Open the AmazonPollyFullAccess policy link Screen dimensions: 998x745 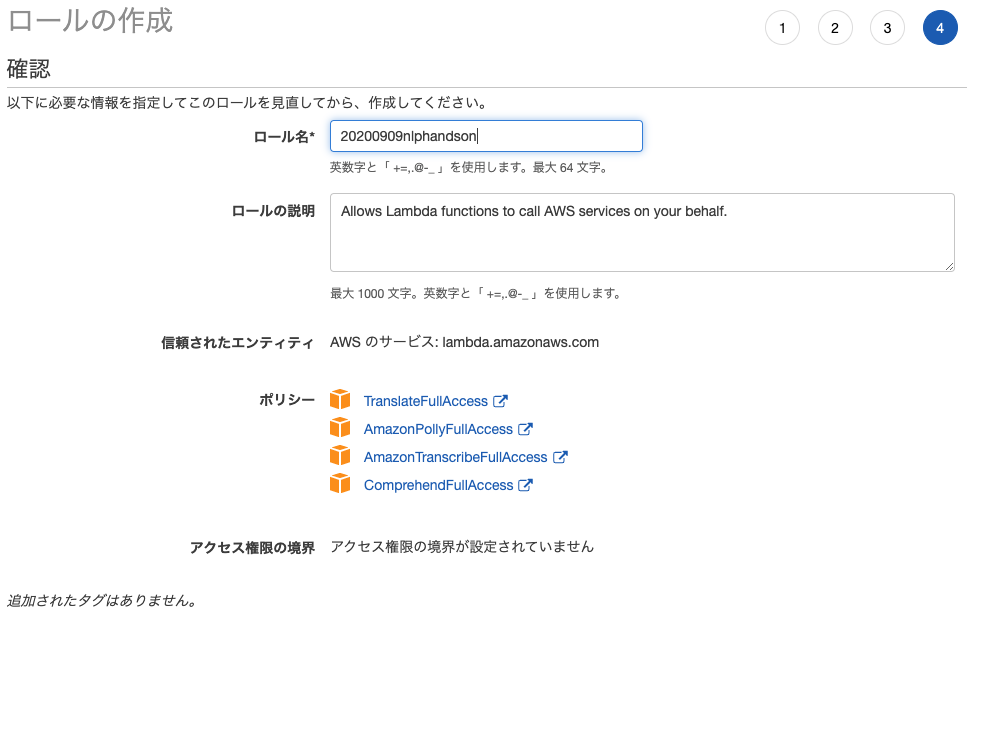coord(438,429)
